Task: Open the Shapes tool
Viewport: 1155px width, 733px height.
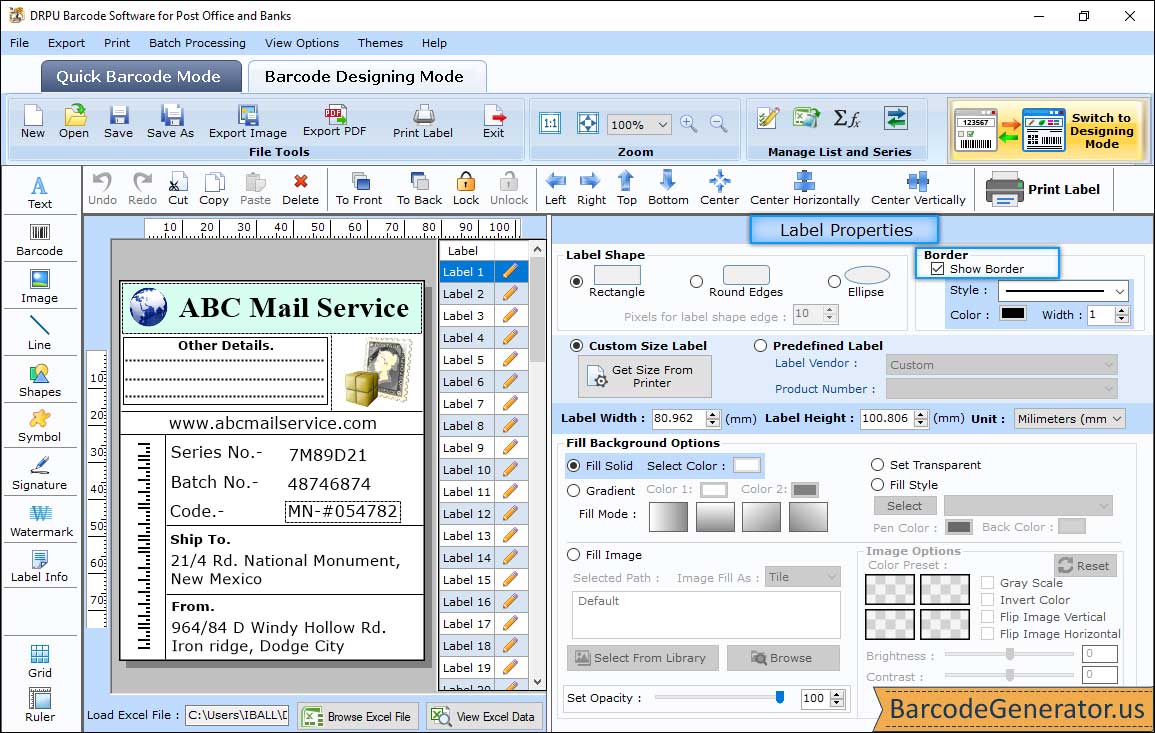Action: [x=40, y=381]
